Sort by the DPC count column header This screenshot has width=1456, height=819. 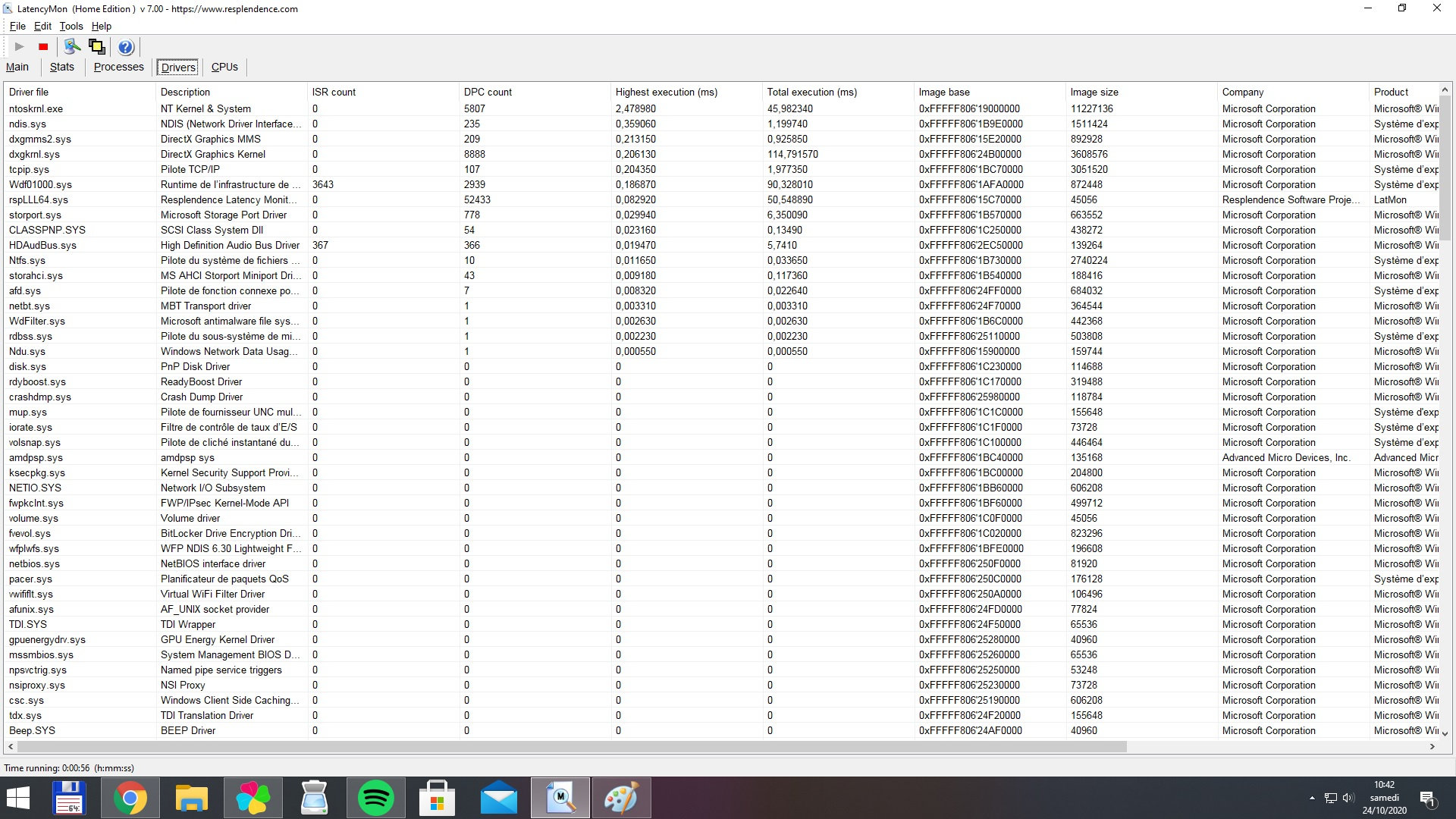488,92
